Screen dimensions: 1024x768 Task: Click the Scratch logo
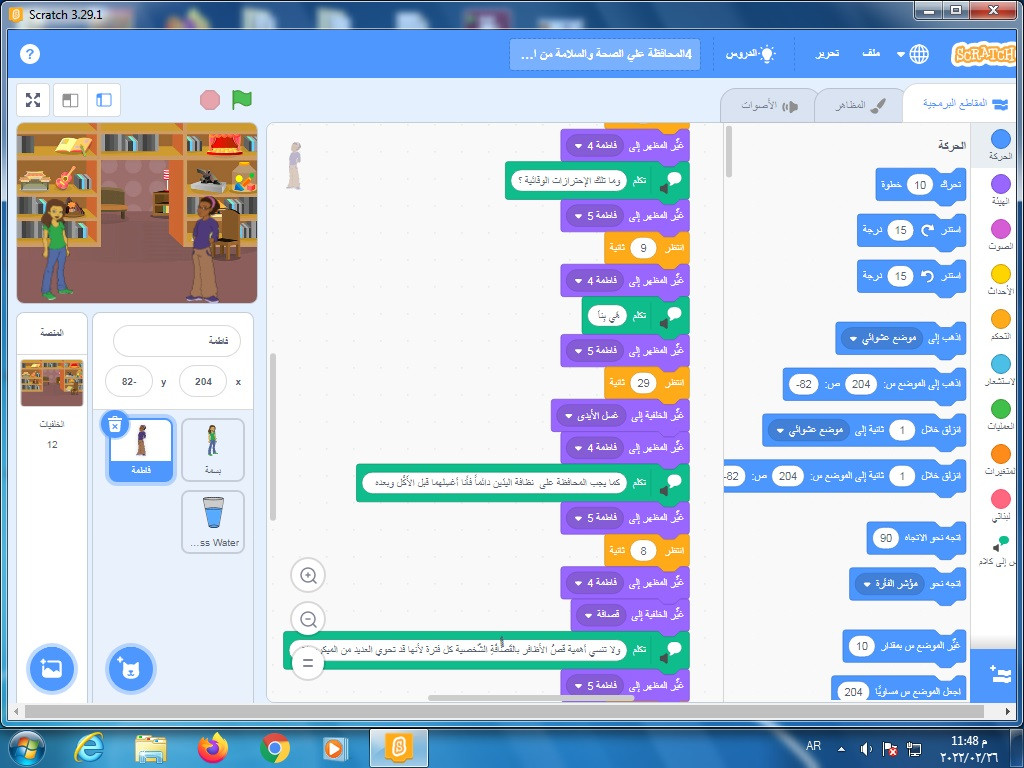tap(986, 54)
